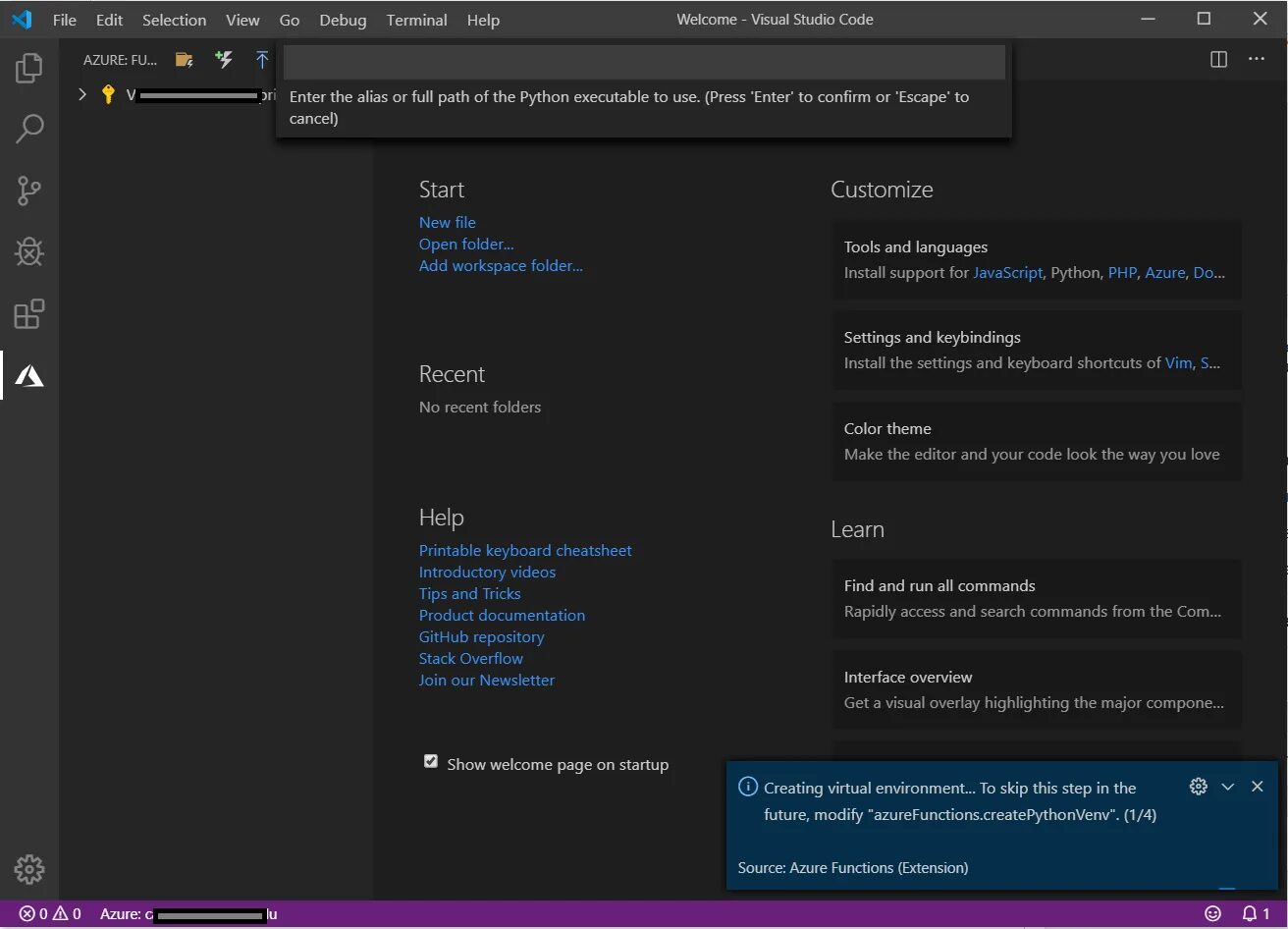
Task: Click Join our Newsletter link
Action: point(487,681)
